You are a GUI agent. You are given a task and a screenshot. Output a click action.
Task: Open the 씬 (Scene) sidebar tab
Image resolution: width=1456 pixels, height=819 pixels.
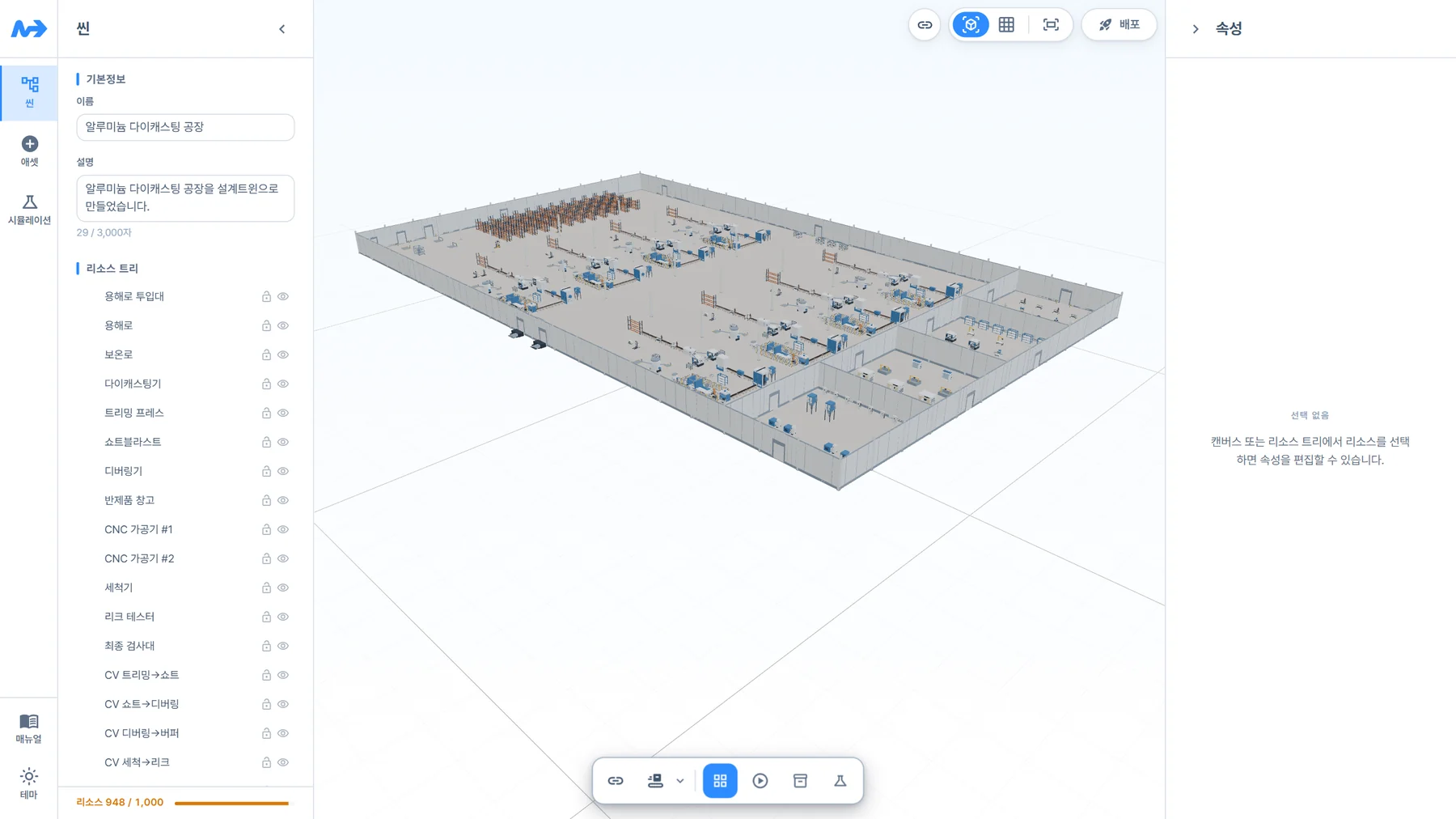pyautogui.click(x=29, y=92)
